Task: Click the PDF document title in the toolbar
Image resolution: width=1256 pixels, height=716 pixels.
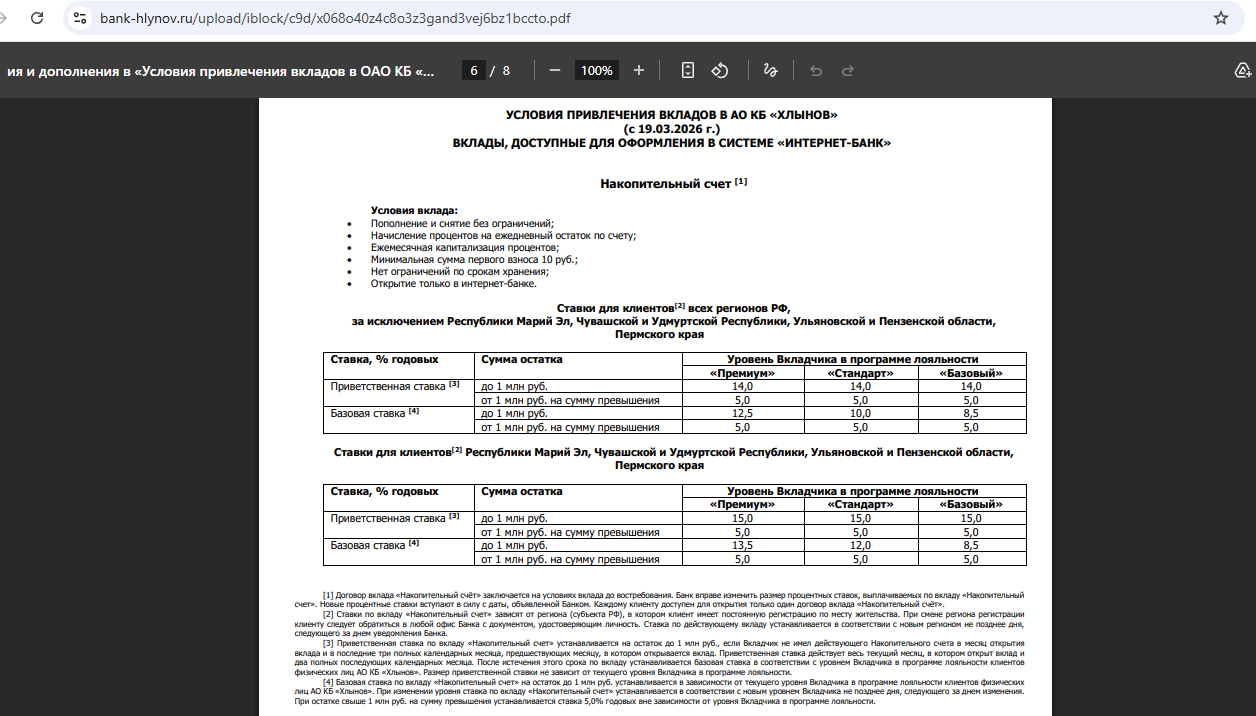Action: (x=222, y=71)
